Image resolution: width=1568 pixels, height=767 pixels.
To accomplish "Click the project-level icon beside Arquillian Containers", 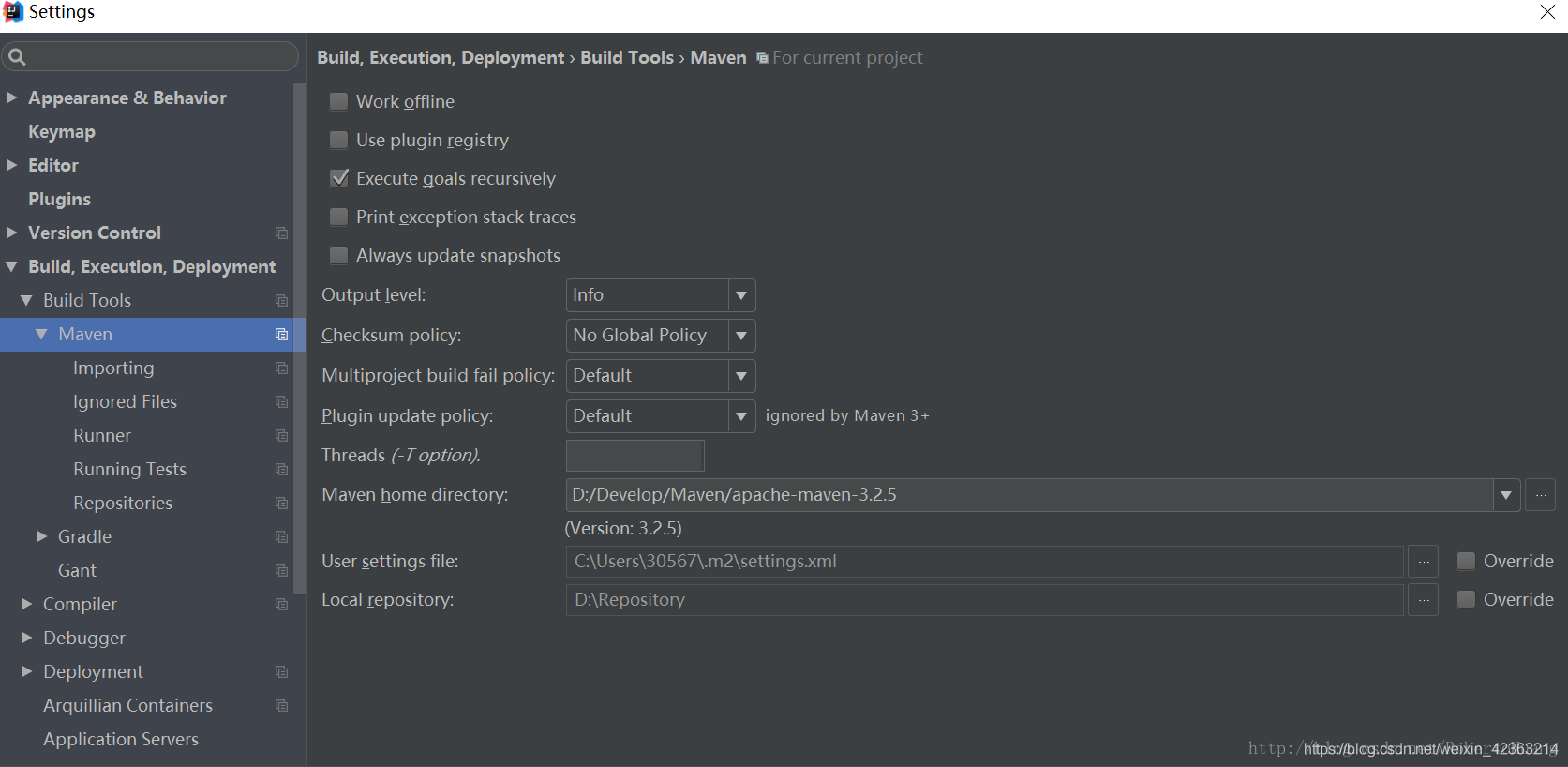I will point(281,705).
